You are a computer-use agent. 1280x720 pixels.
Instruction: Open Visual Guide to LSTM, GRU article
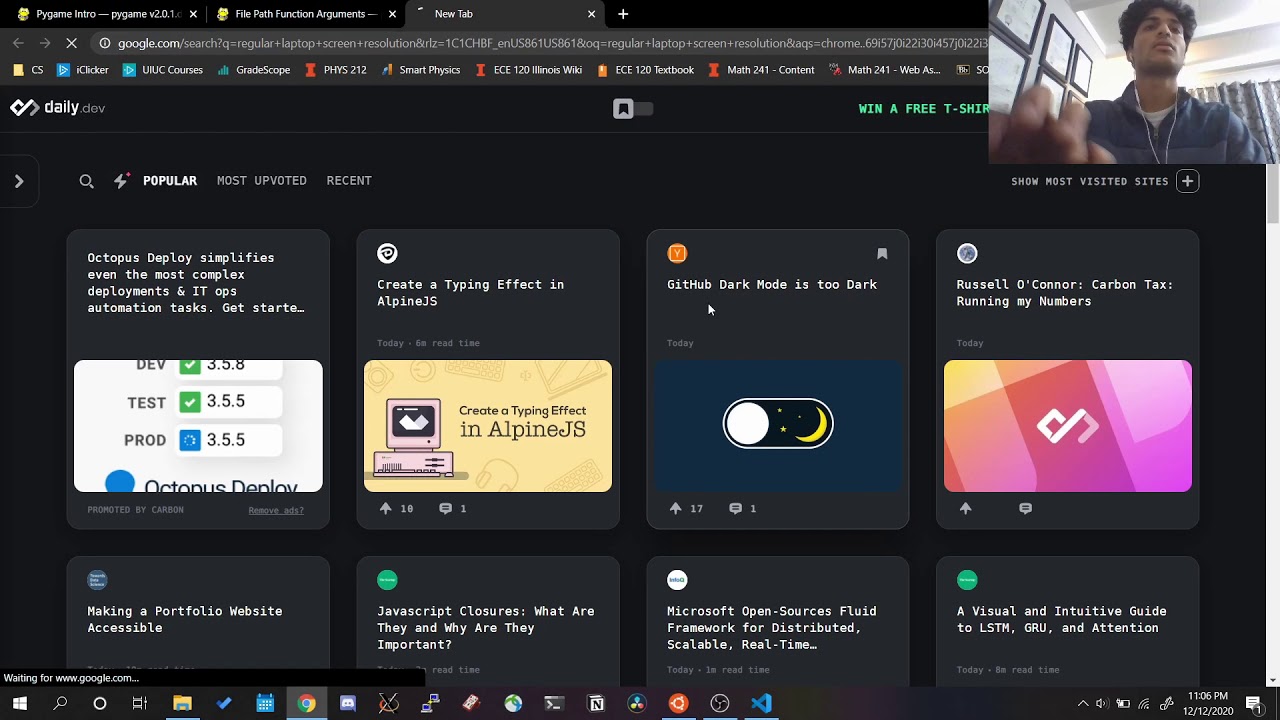[x=1061, y=620]
